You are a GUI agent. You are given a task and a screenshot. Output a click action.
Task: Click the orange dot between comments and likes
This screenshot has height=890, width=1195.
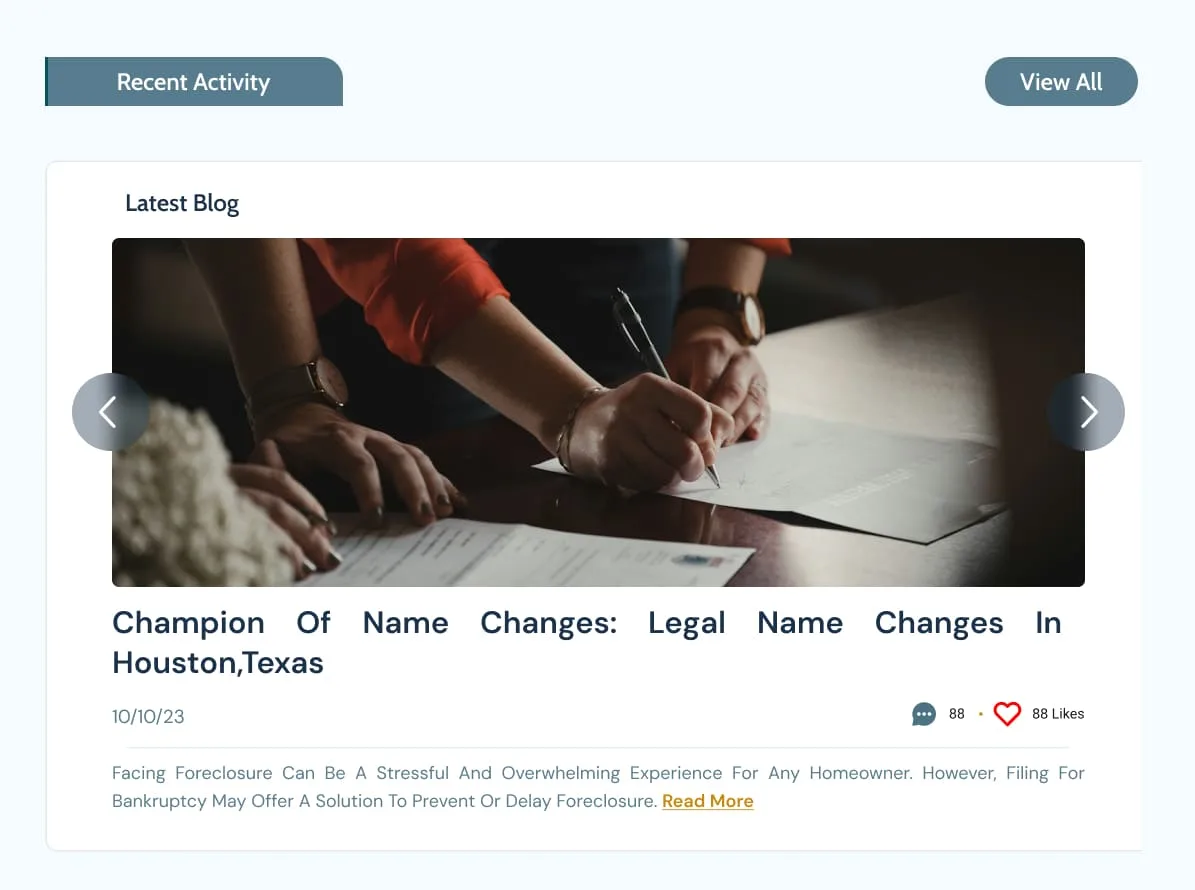pyautogui.click(x=981, y=714)
